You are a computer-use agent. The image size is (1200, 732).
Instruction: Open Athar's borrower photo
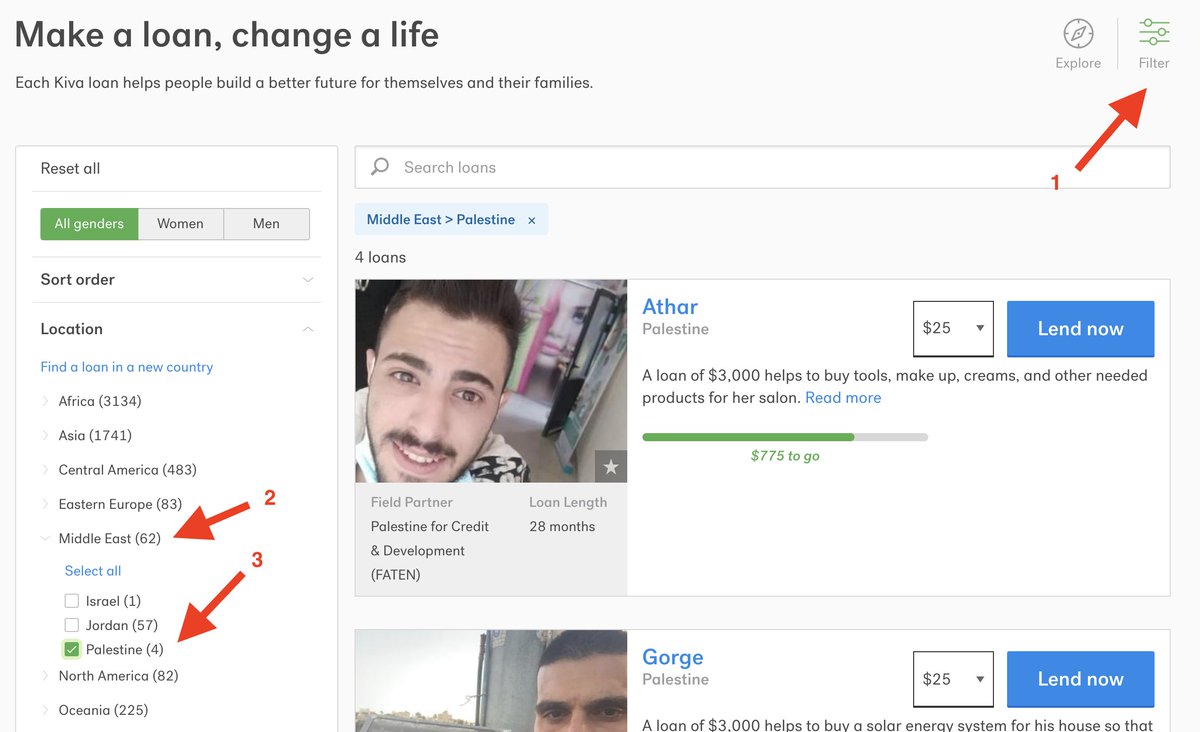(x=491, y=381)
